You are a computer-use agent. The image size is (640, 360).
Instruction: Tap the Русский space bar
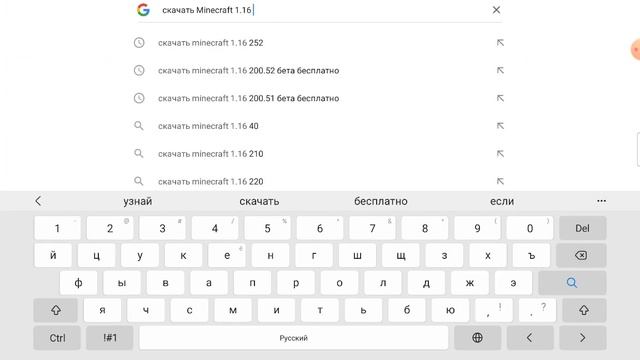(x=293, y=338)
